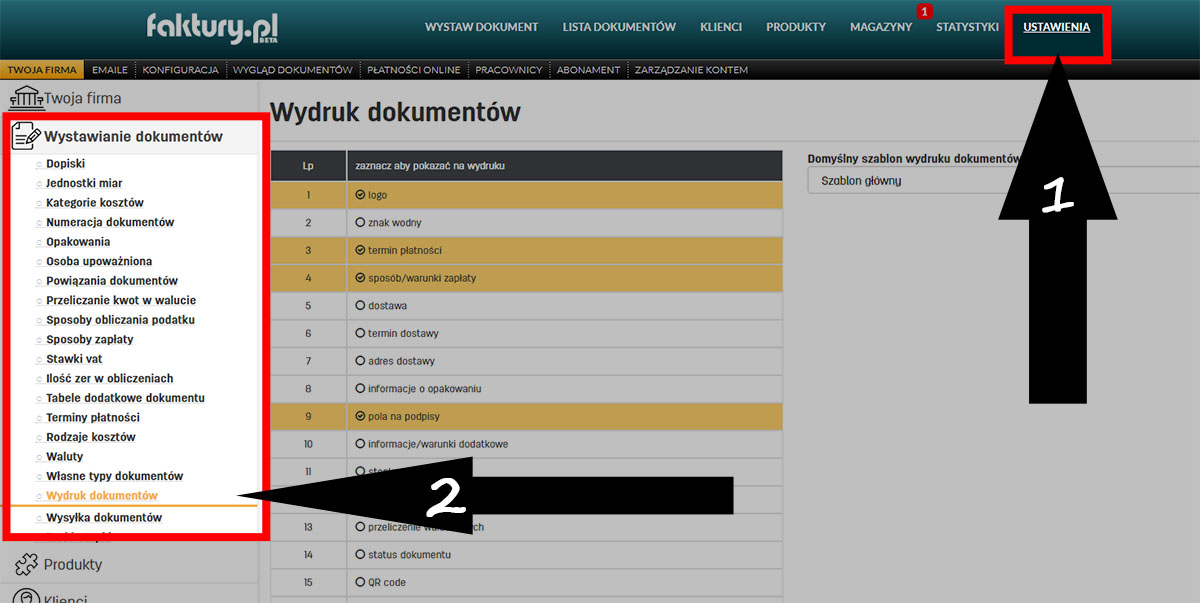This screenshot has height=603, width=1200.
Task: Select the puzzle icon for Produkty section
Action: (25, 564)
